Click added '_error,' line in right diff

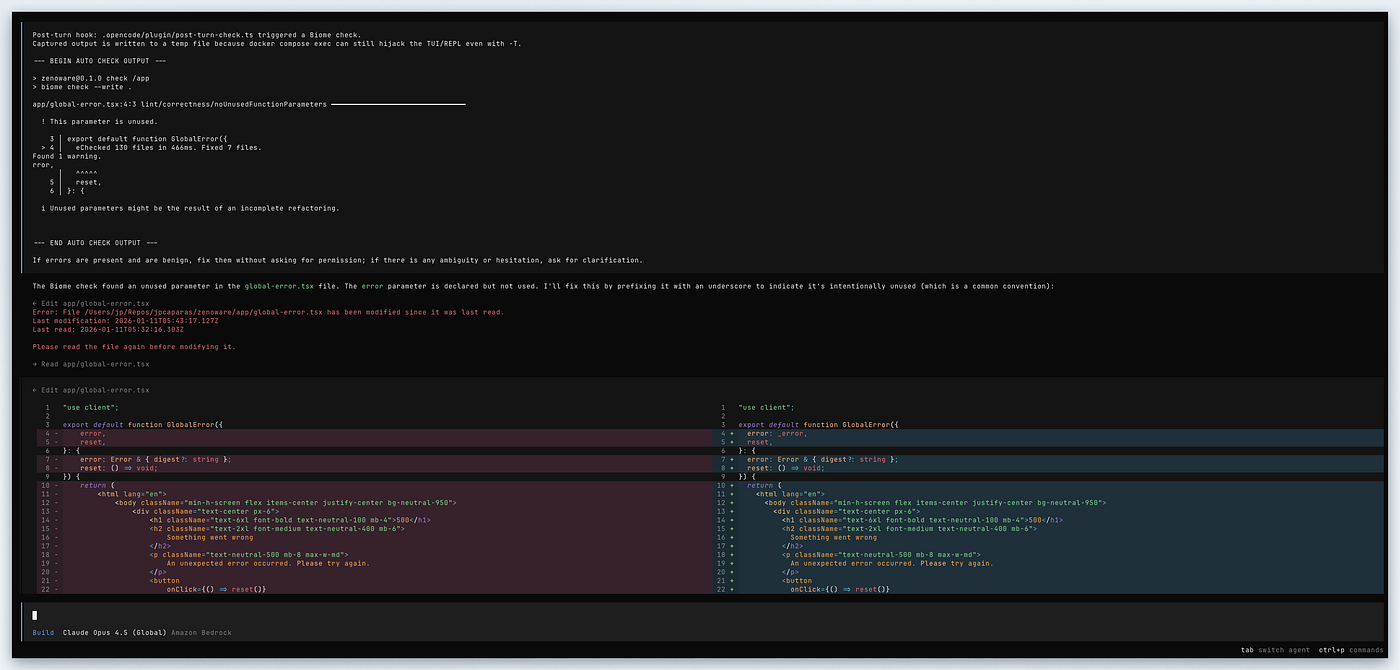pos(777,433)
